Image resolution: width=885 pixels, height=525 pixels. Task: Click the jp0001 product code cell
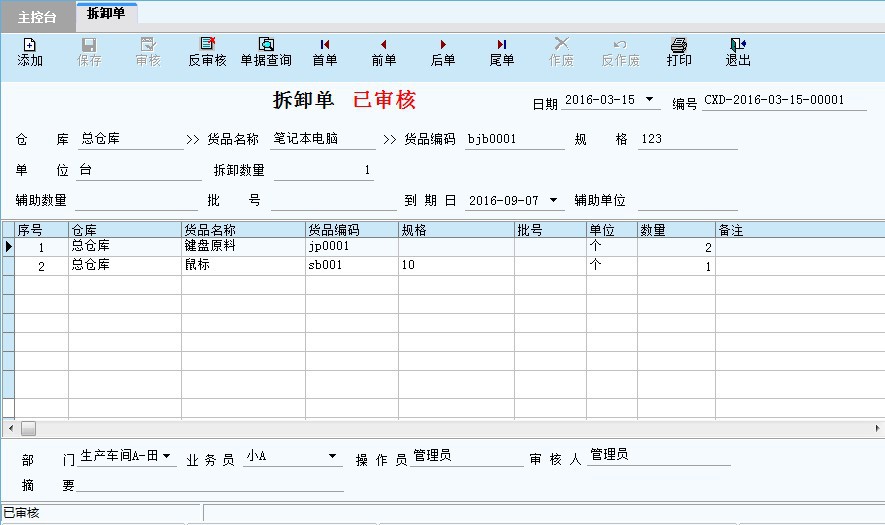(352, 247)
